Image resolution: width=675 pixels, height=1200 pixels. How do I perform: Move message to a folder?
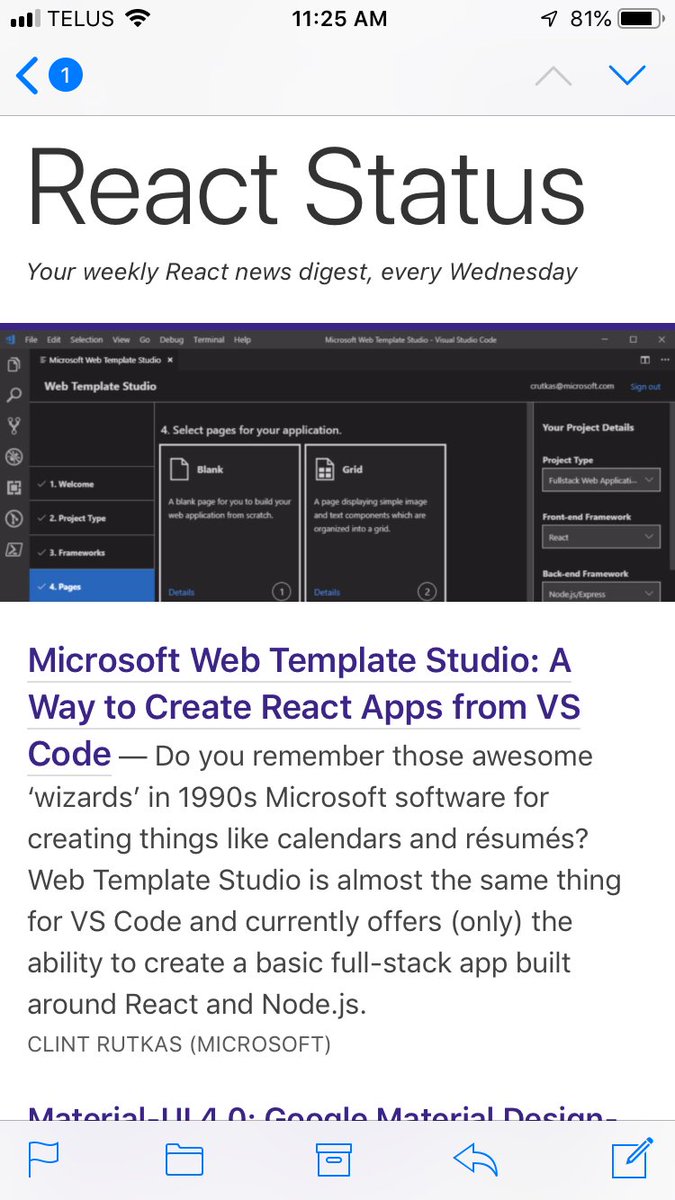(184, 1160)
